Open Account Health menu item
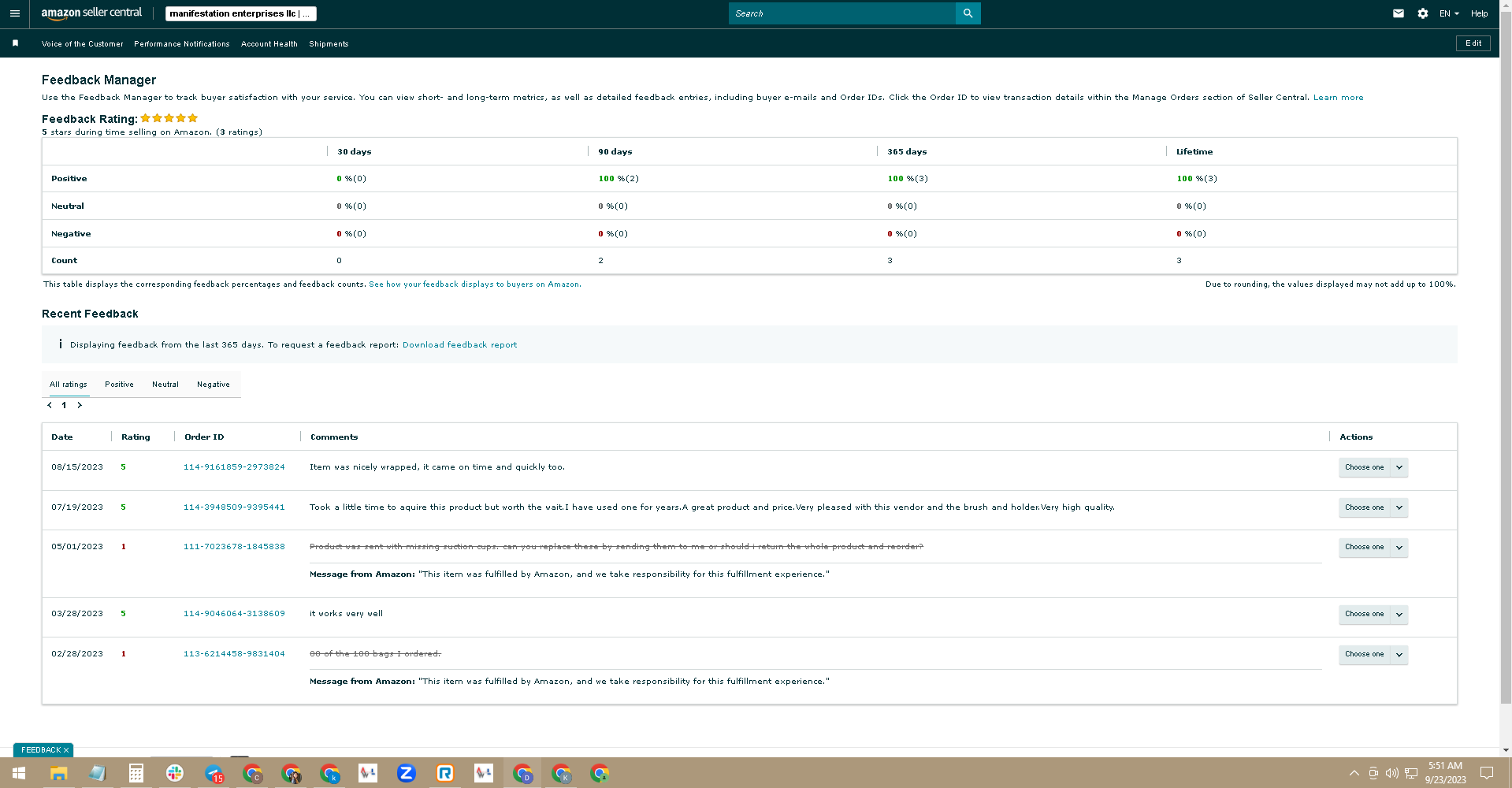Viewport: 1512px width, 788px height. click(269, 44)
